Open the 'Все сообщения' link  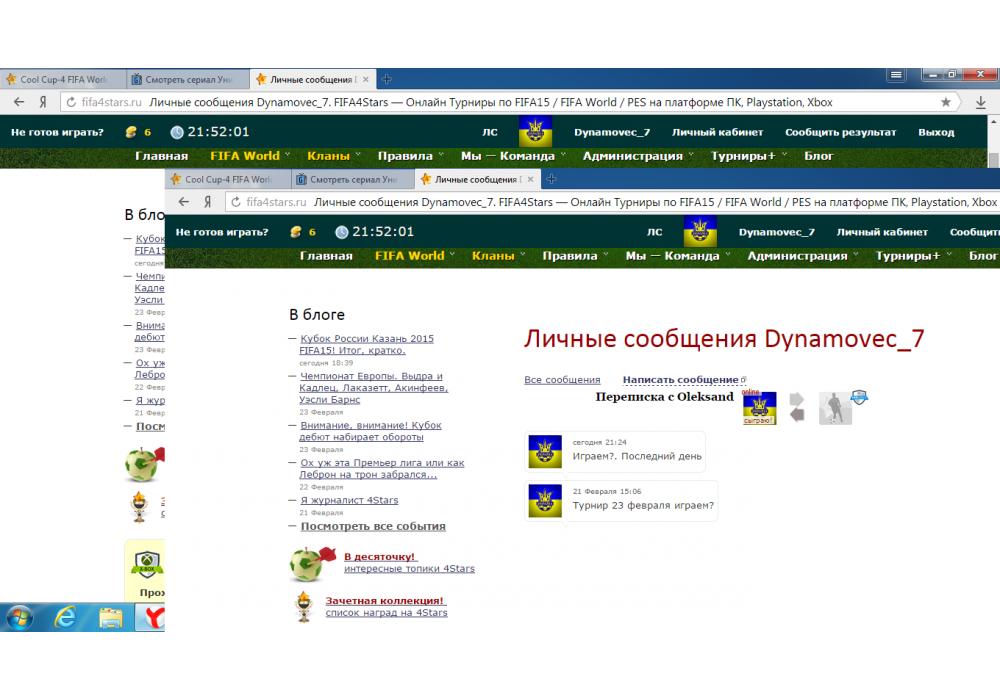[x=562, y=380]
